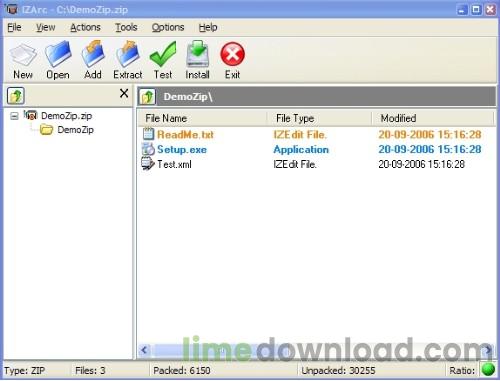Image resolution: width=500 pixels, height=381 pixels.
Task: Close the folder tree pane with X
Action: (124, 93)
